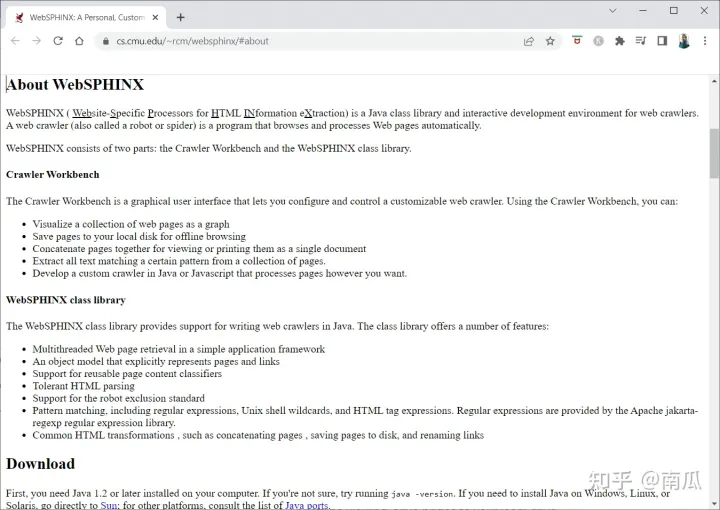Share this page from address bar

point(529,41)
